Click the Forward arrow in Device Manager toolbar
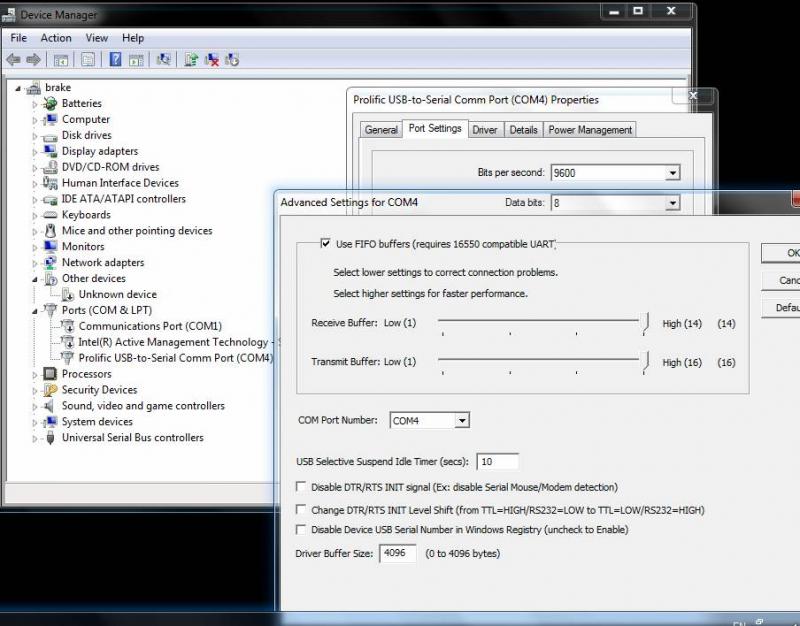This screenshot has height=626, width=800. (33, 60)
